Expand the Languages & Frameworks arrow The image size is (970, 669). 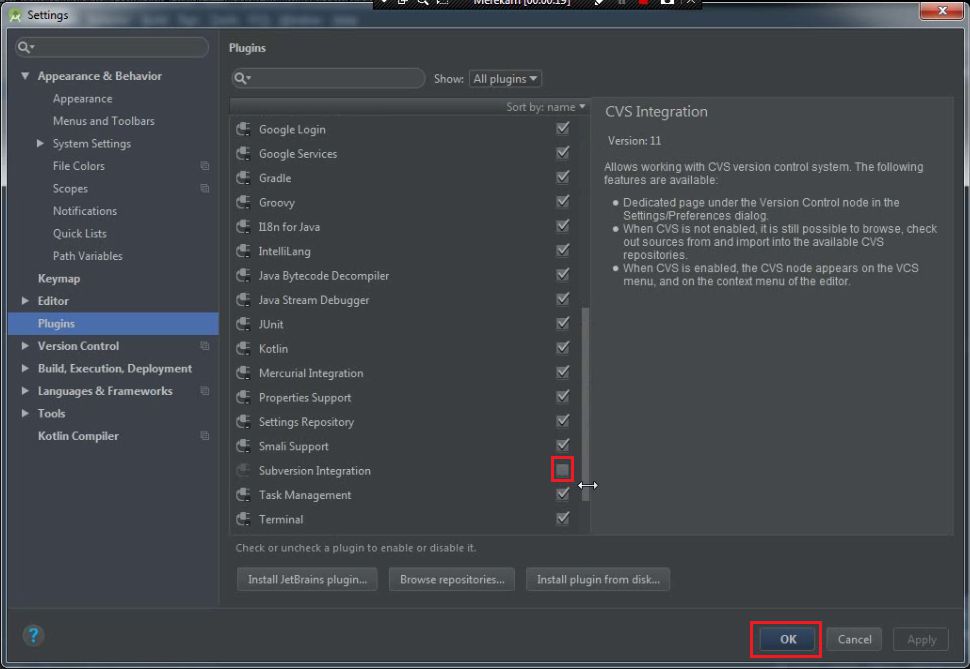25,391
